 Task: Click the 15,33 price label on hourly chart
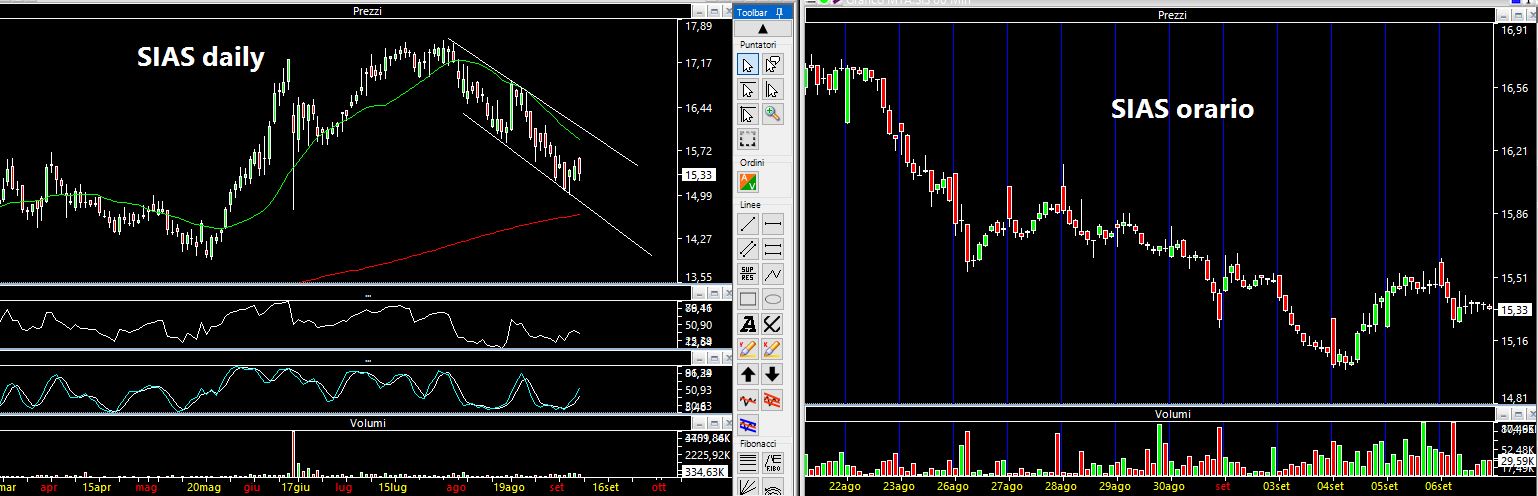click(x=1517, y=311)
